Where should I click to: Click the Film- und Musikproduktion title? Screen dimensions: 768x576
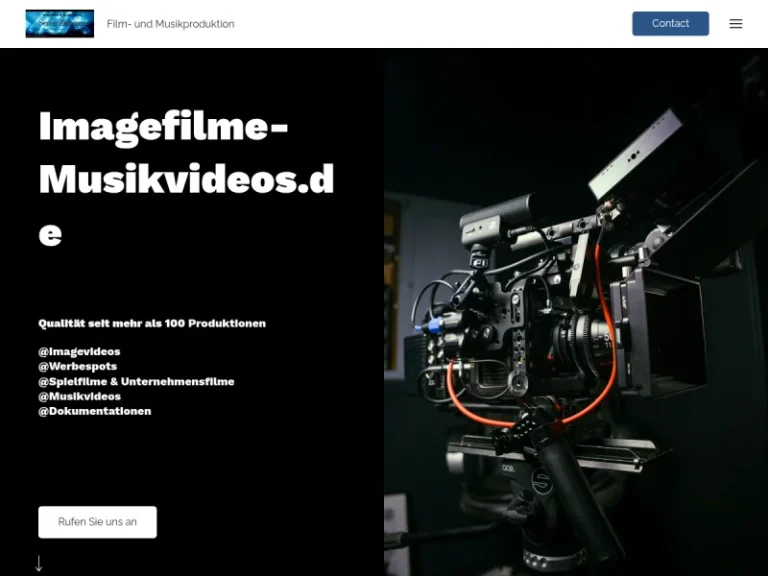[x=170, y=24]
